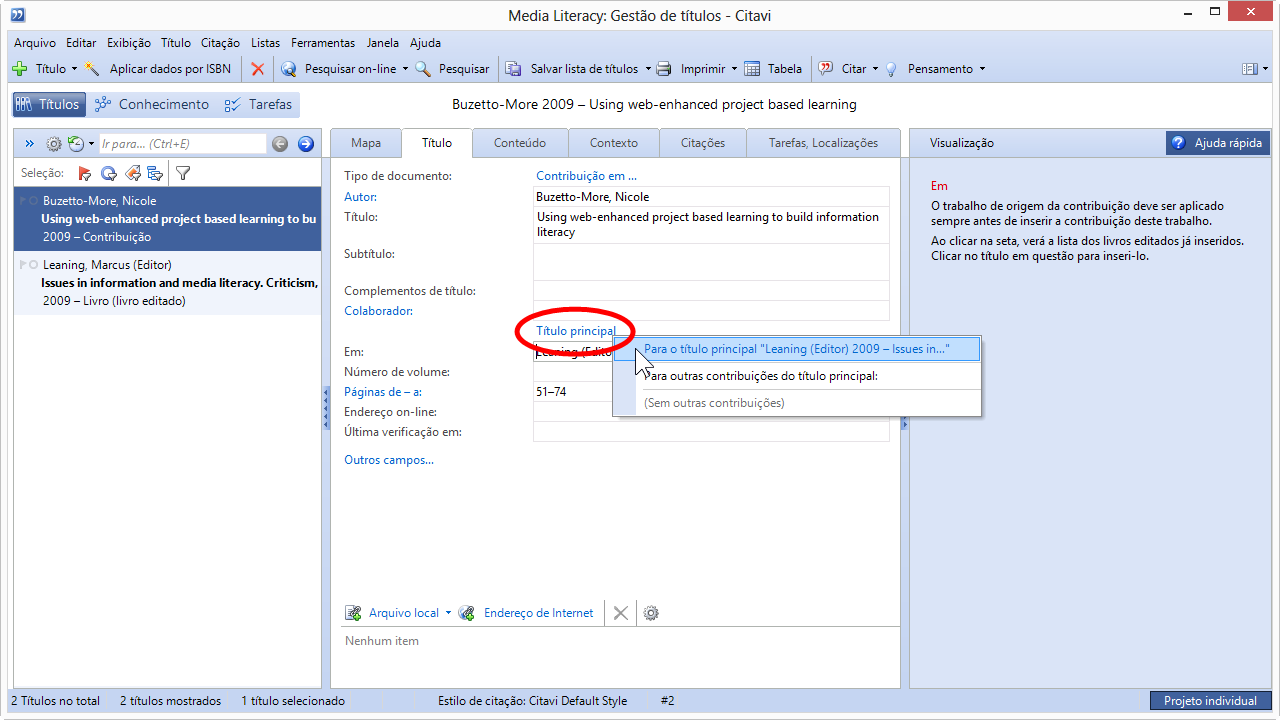Click the save title list icon
The height and width of the screenshot is (720, 1280).
[x=514, y=69]
